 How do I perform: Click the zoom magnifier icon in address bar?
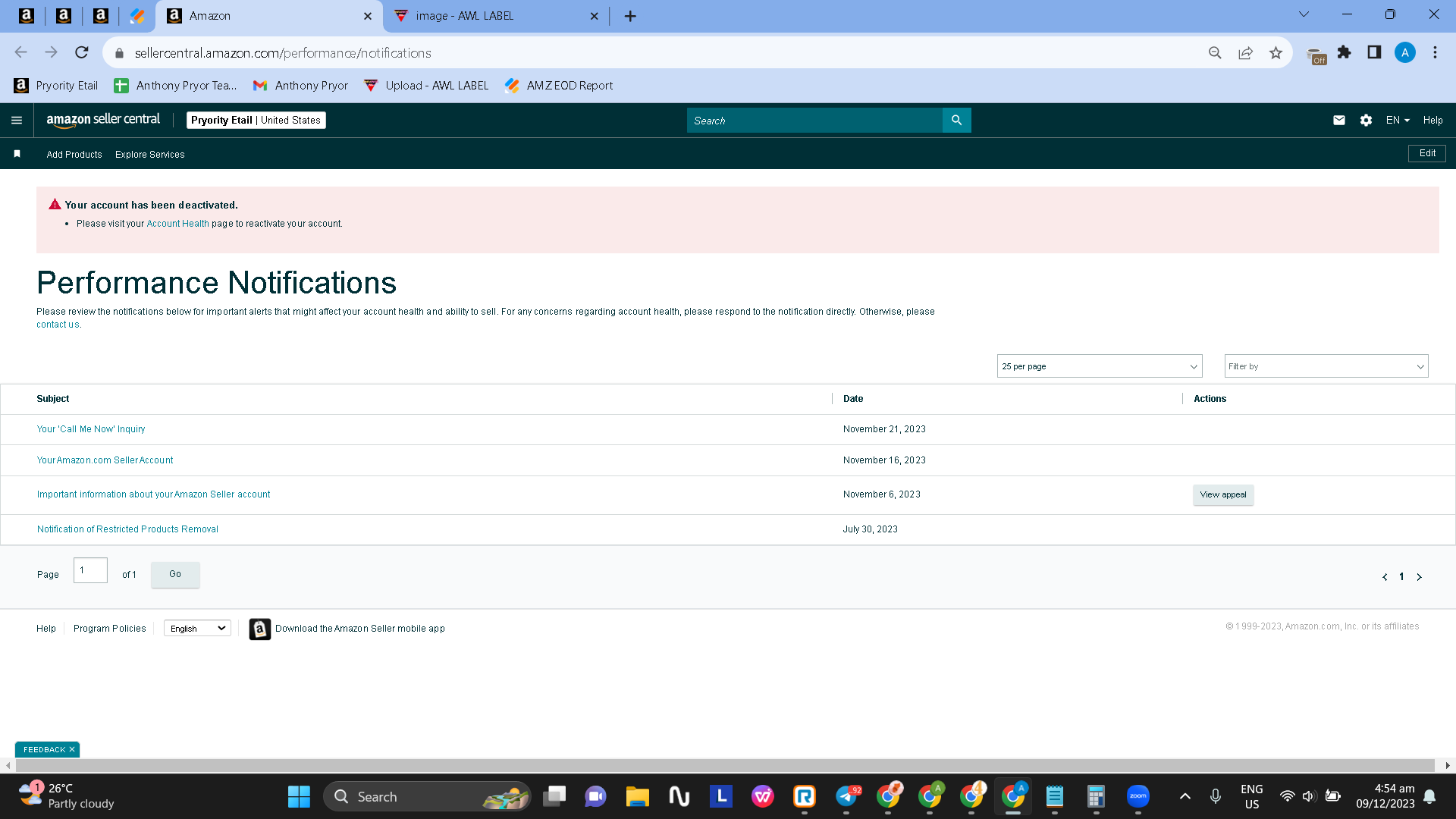(x=1215, y=52)
